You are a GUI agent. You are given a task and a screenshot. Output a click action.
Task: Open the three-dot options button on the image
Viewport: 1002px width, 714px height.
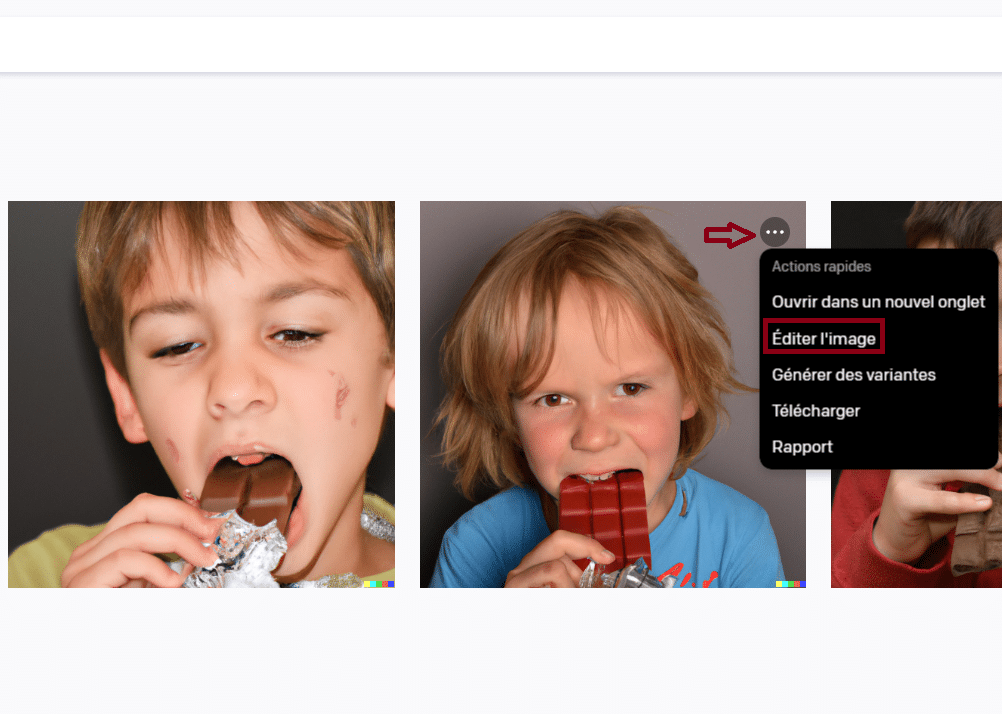(x=775, y=232)
